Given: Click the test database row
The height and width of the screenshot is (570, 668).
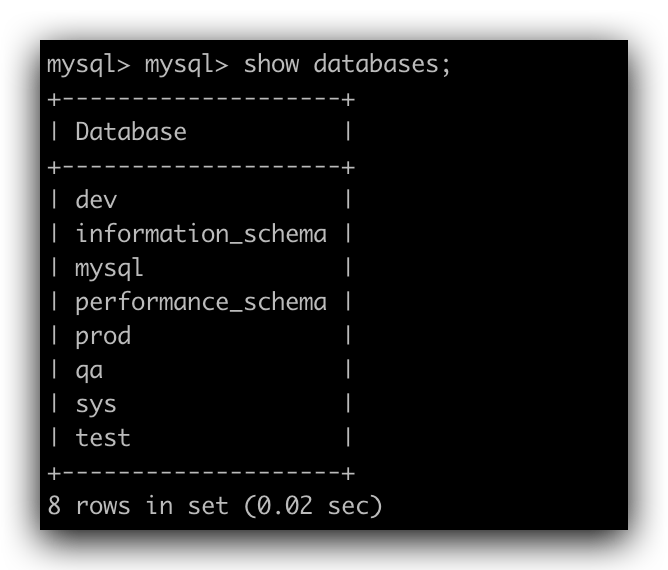Looking at the screenshot, I should tap(103, 438).
